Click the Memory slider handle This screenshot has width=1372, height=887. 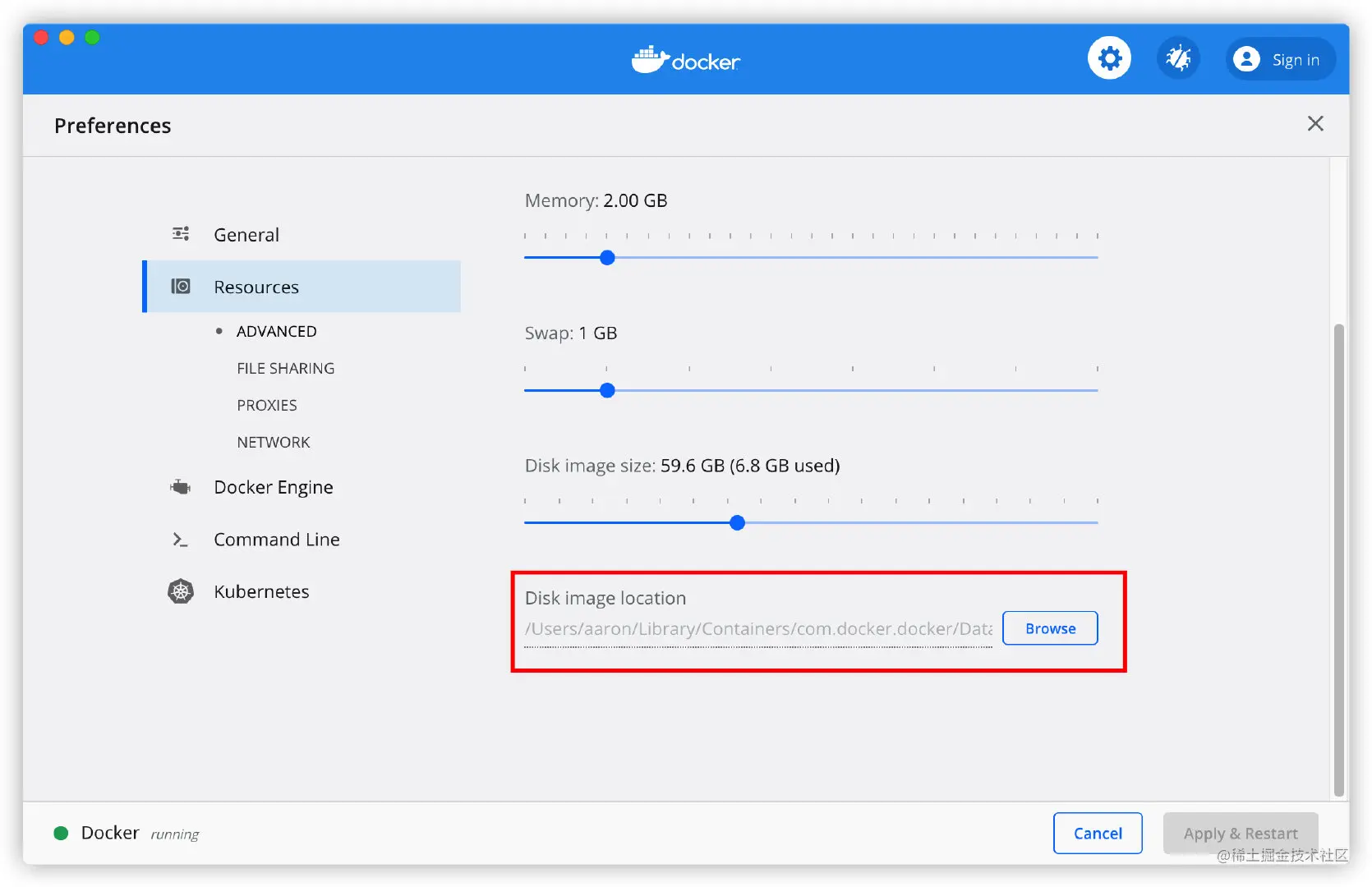click(607, 258)
